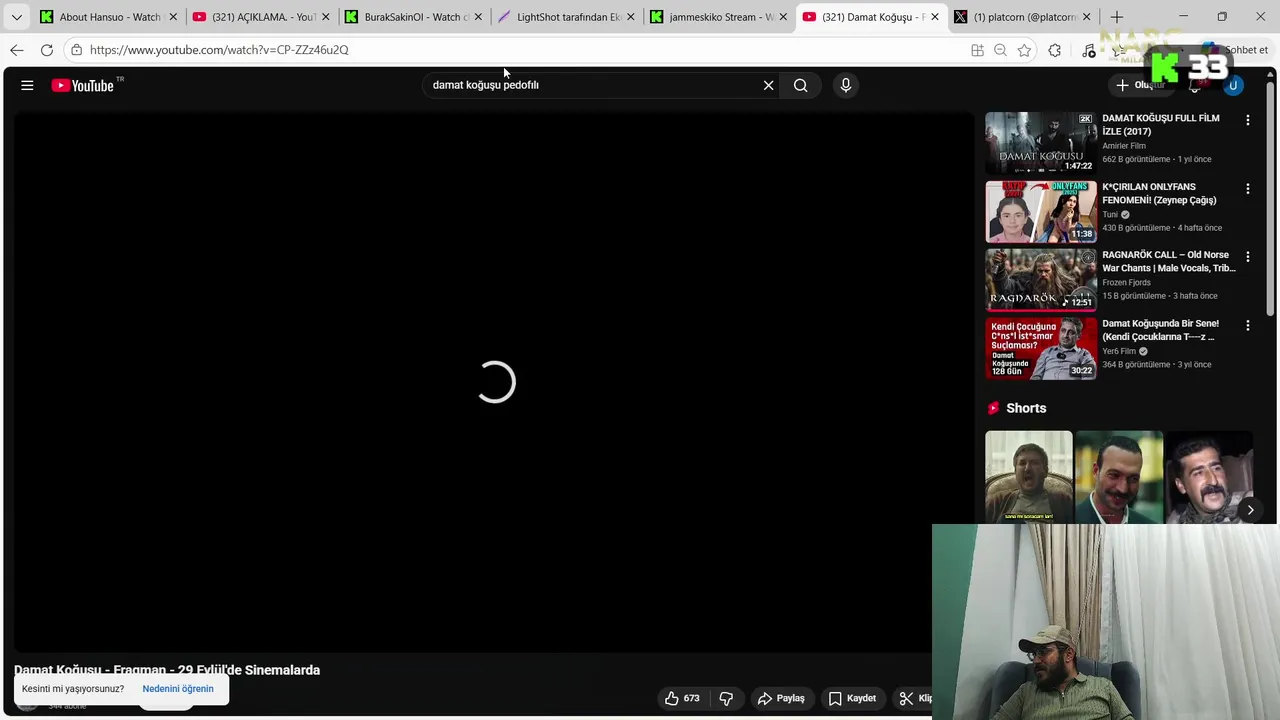Open the Oluştur create button
The height and width of the screenshot is (720, 1280).
[1142, 85]
